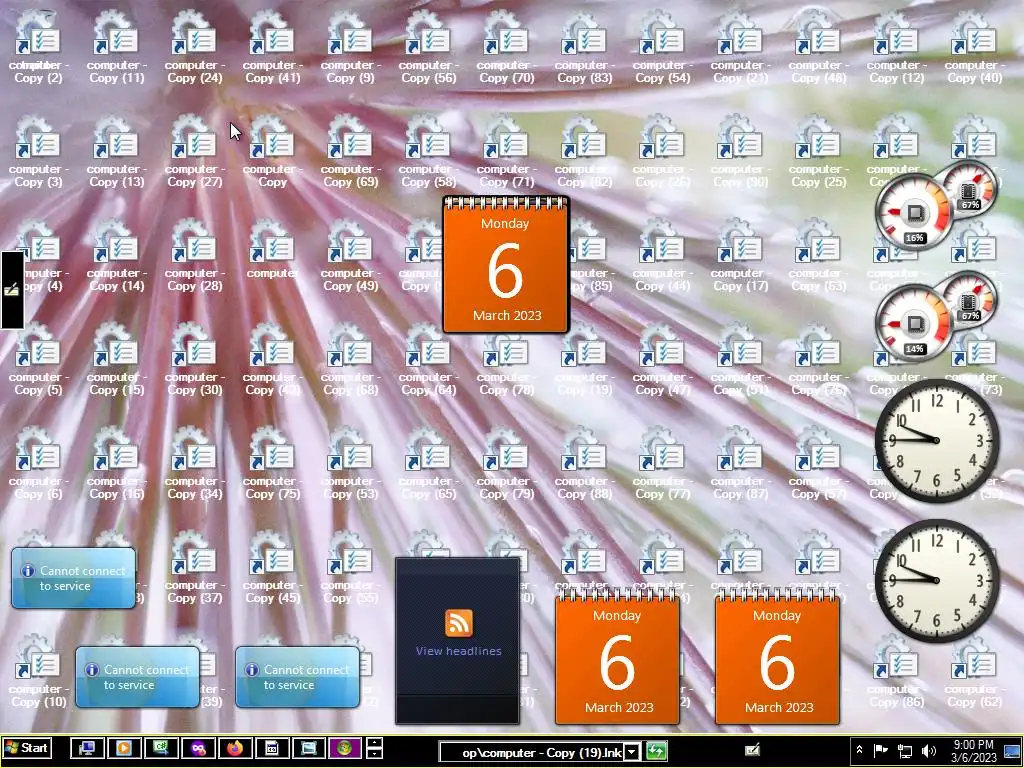Select computer - Copy (24) shortcut
This screenshot has height=768, width=1024.
[195, 48]
